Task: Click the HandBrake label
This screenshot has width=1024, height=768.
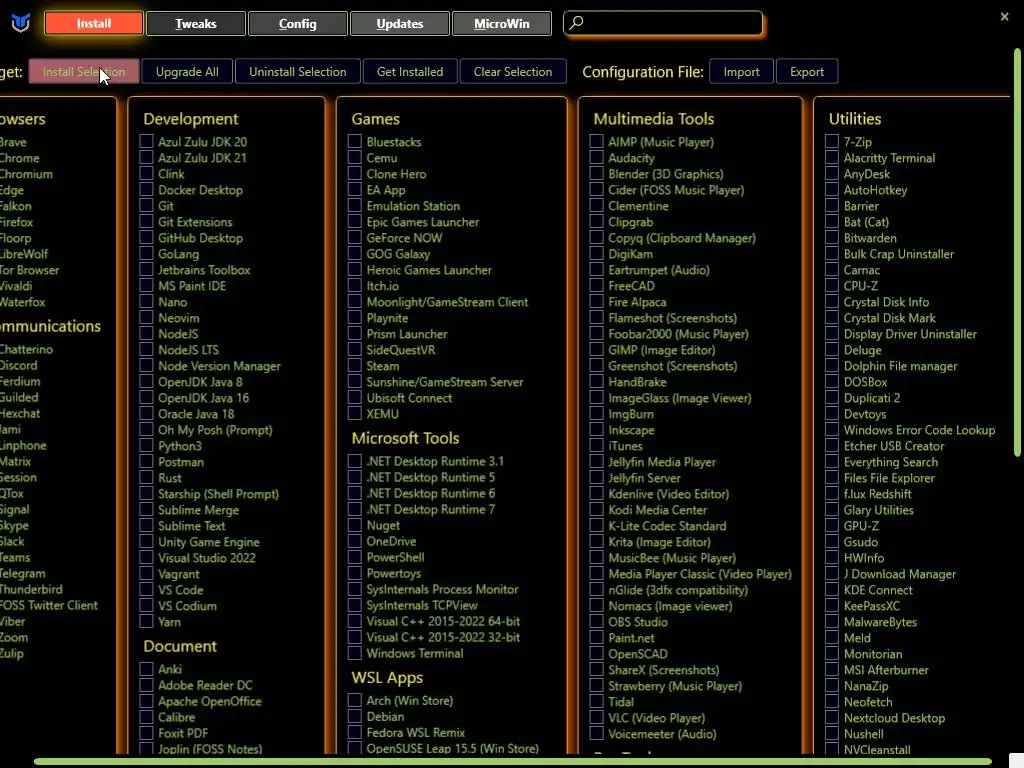Action: (637, 382)
